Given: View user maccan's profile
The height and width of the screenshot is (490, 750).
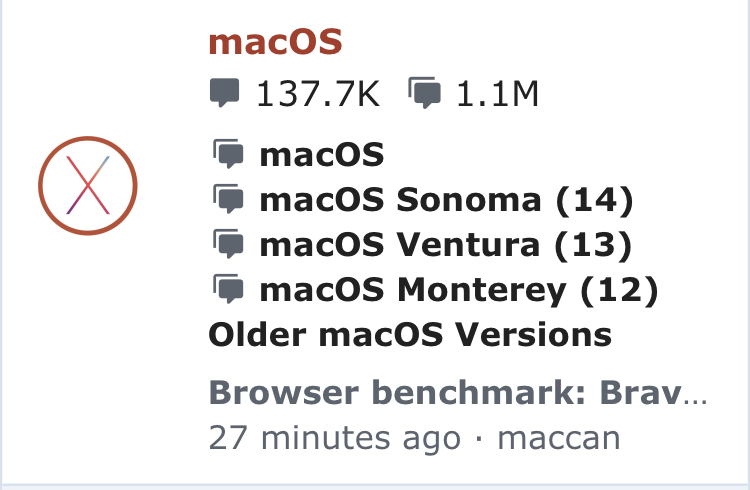Looking at the screenshot, I should (559, 438).
